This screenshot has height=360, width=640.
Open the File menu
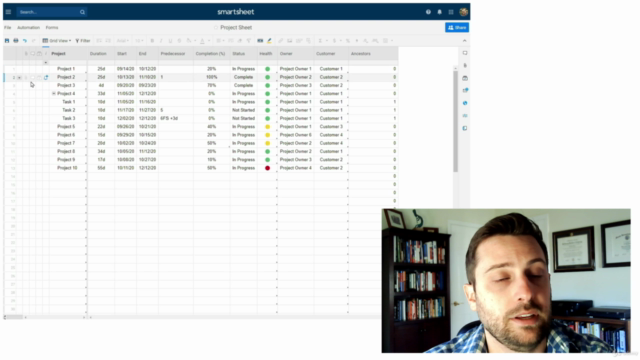point(8,27)
